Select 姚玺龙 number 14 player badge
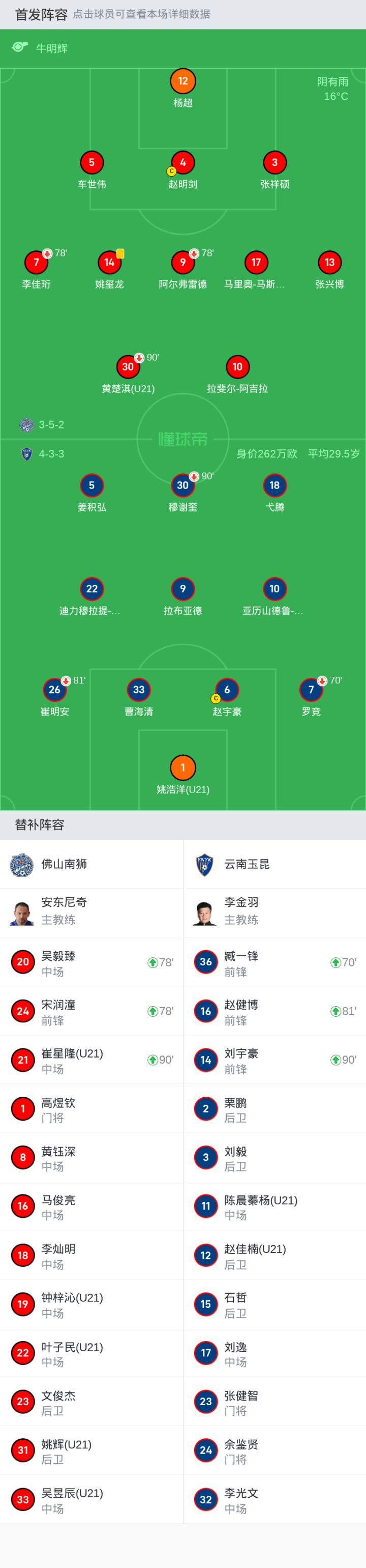366x1568 pixels. coord(109,262)
